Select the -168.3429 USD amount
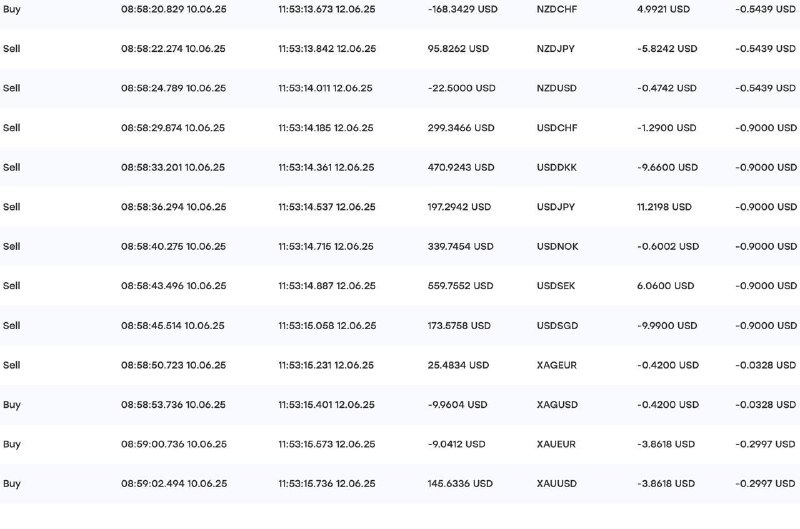The width and height of the screenshot is (800, 529). pyautogui.click(x=462, y=9)
